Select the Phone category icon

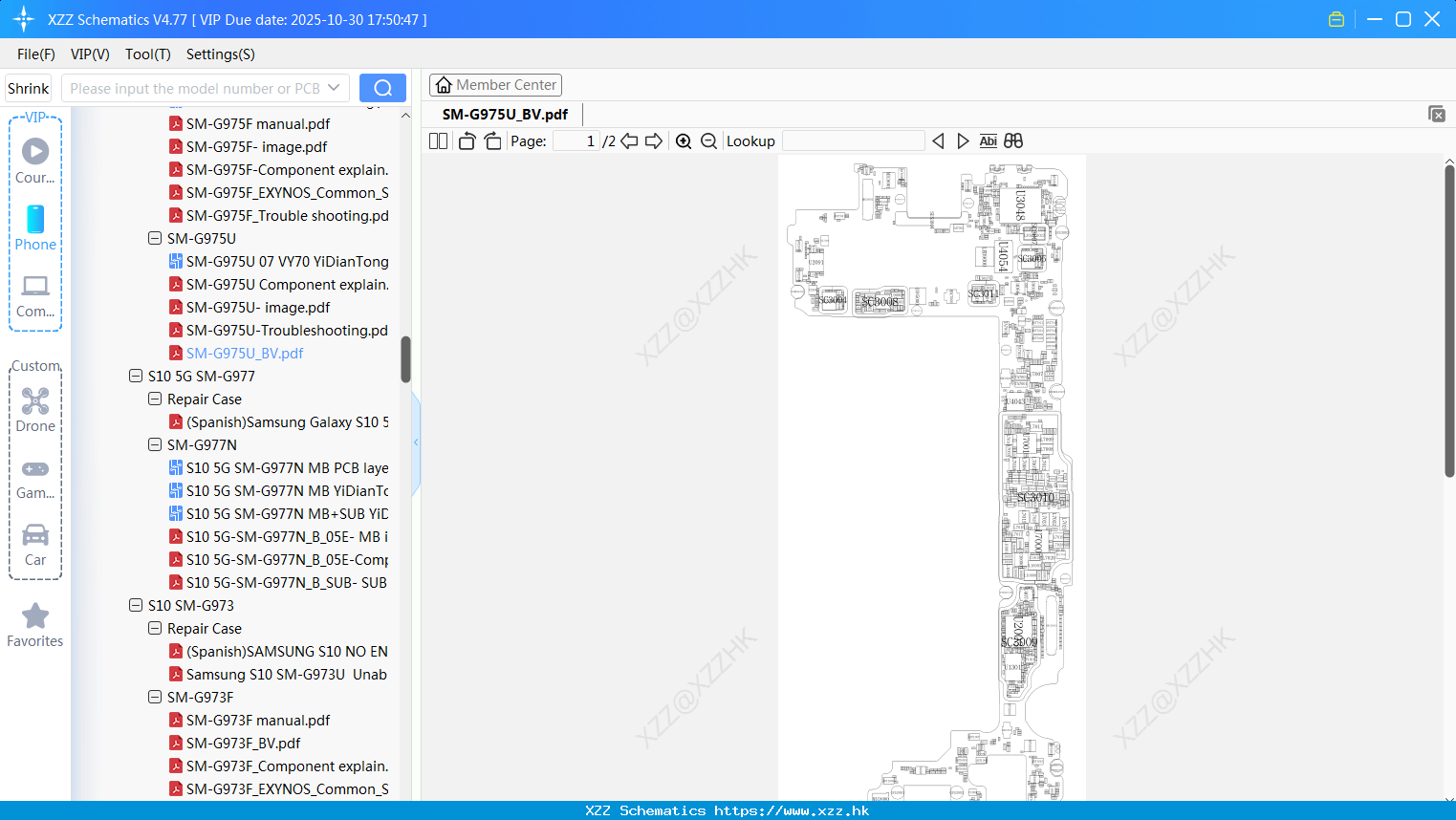[x=35, y=227]
